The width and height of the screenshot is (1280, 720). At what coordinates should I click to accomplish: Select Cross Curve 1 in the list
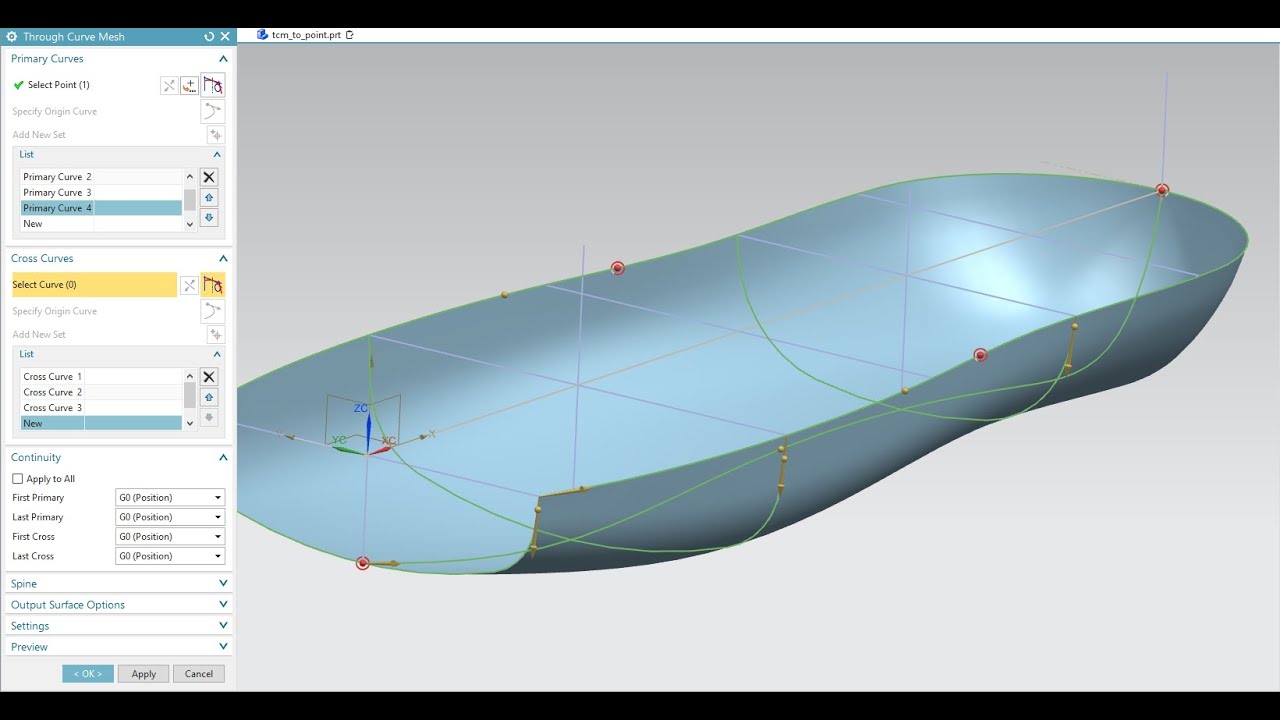(x=101, y=377)
